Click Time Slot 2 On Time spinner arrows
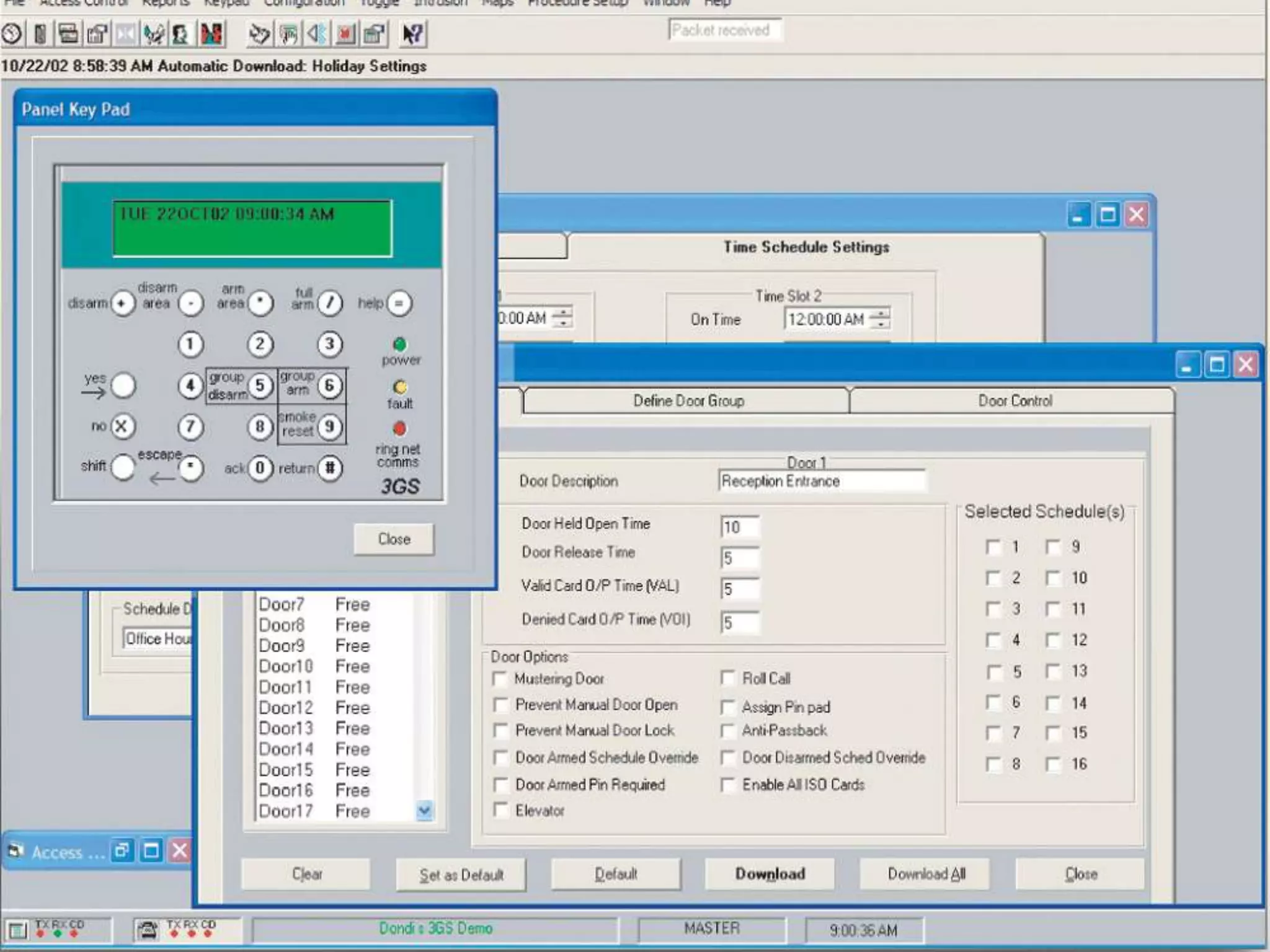This screenshot has width=1270, height=952. coord(880,319)
